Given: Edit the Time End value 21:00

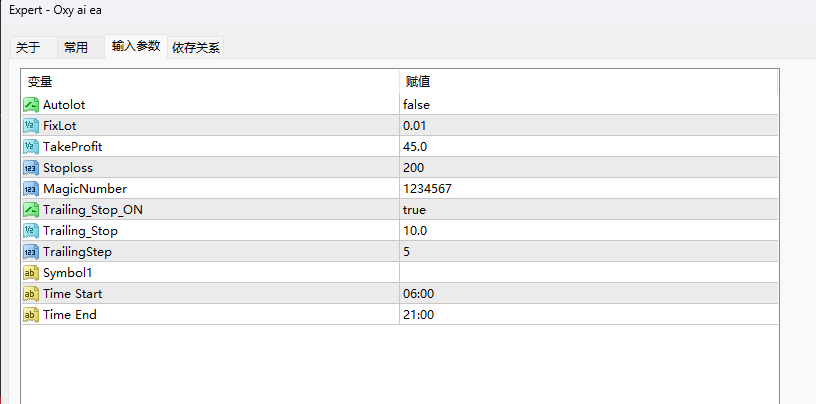Looking at the screenshot, I should 418,315.
